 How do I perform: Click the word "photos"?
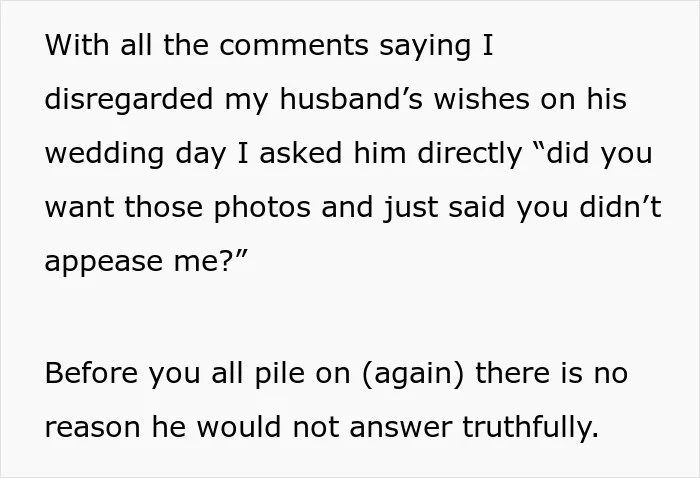262,208
